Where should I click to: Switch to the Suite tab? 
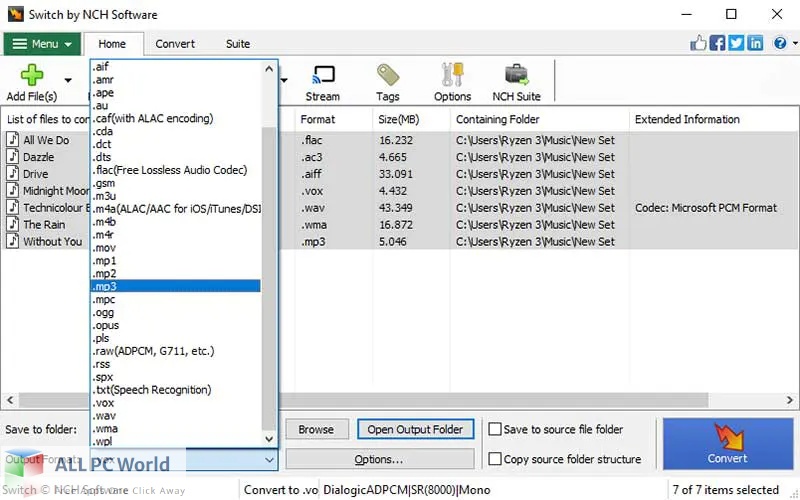[238, 44]
